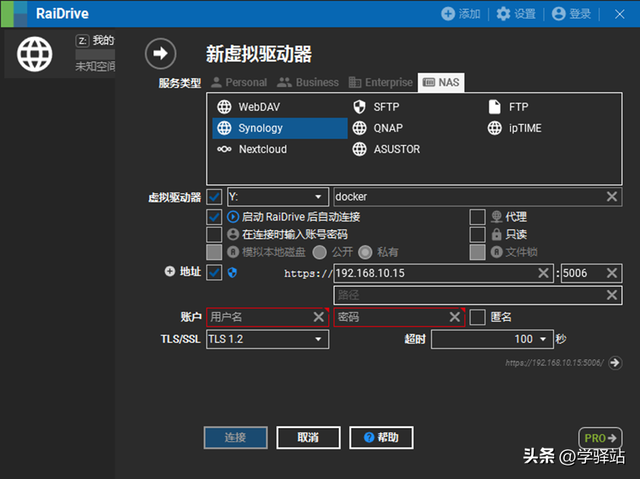Image resolution: width=640 pixels, height=479 pixels.
Task: Clear the docker drive name field
Action: 611,197
